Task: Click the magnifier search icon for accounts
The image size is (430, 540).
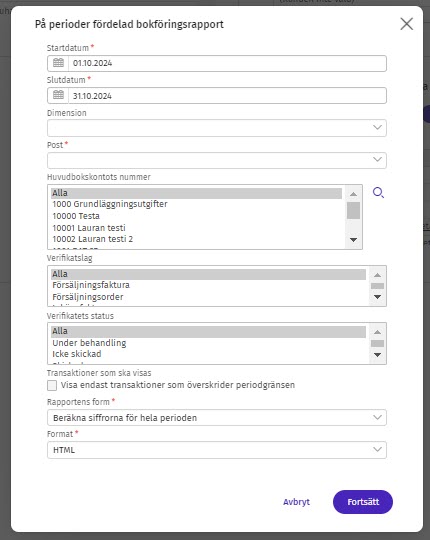Action: [378, 193]
